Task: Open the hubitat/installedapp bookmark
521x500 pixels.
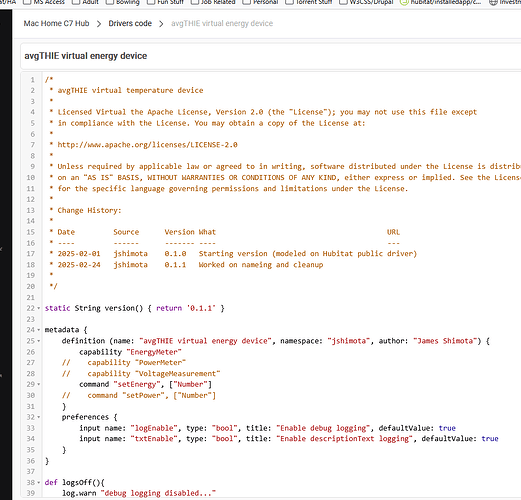Action: tap(441, 2)
